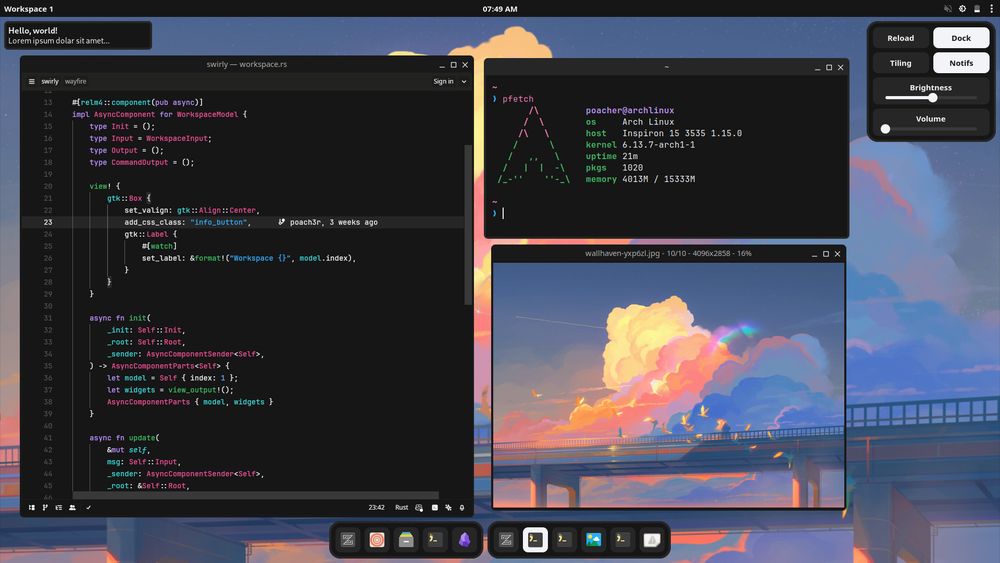Click the "#[relm4::component(pub async)]" attribute line
Image resolution: width=1000 pixels, height=563 pixels.
point(138,103)
